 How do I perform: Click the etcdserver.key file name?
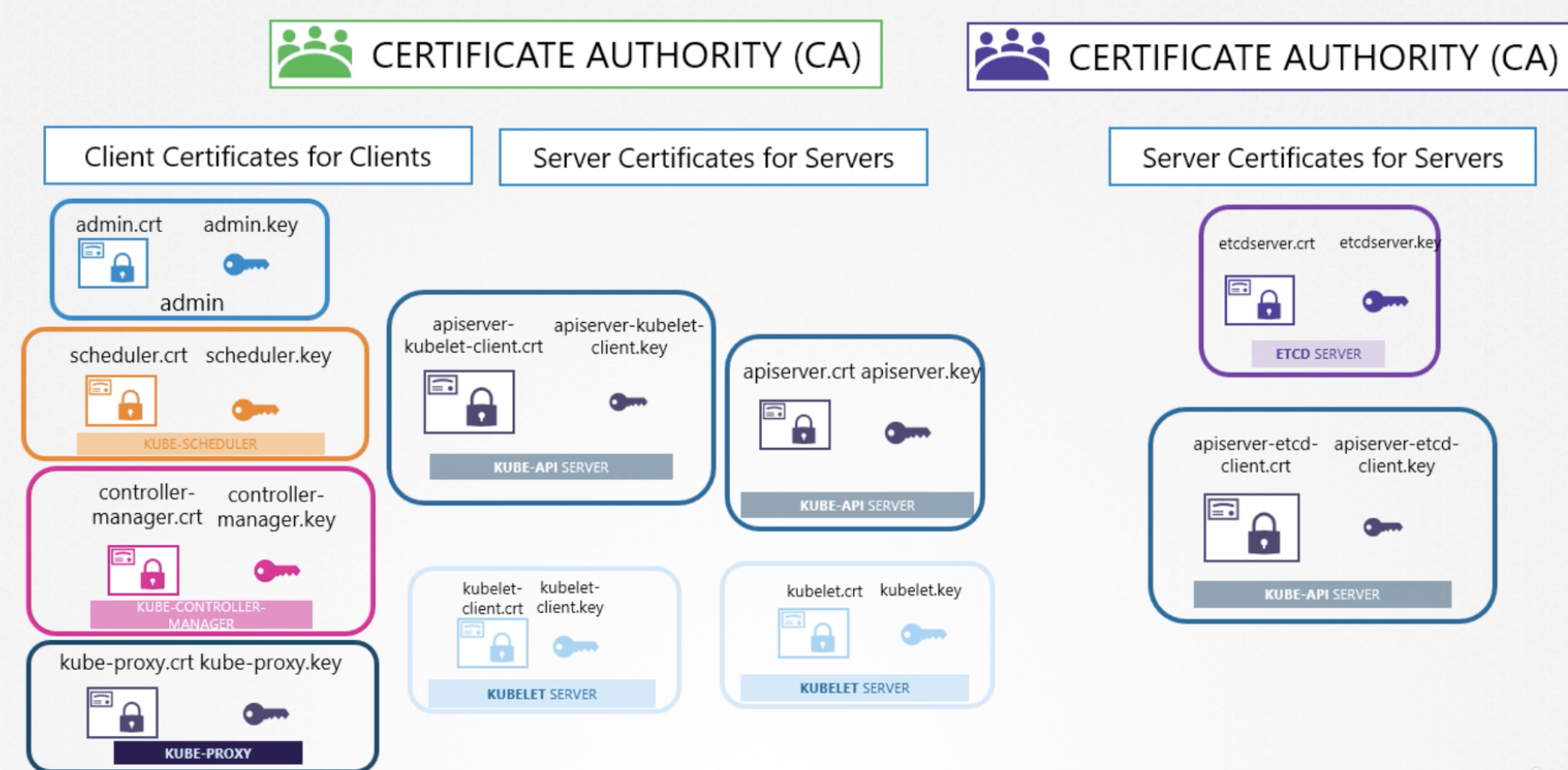(1390, 242)
